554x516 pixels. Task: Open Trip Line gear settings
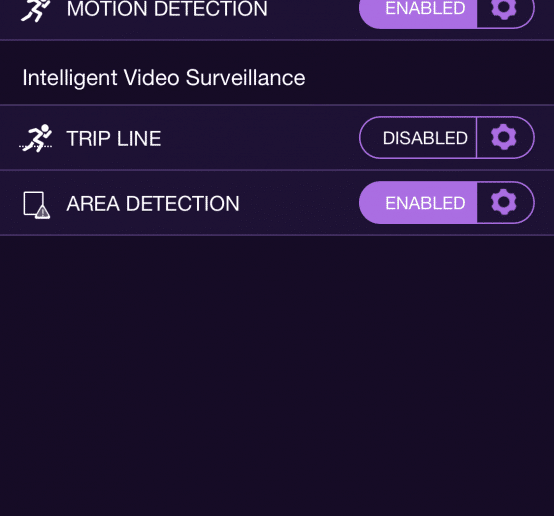(504, 137)
